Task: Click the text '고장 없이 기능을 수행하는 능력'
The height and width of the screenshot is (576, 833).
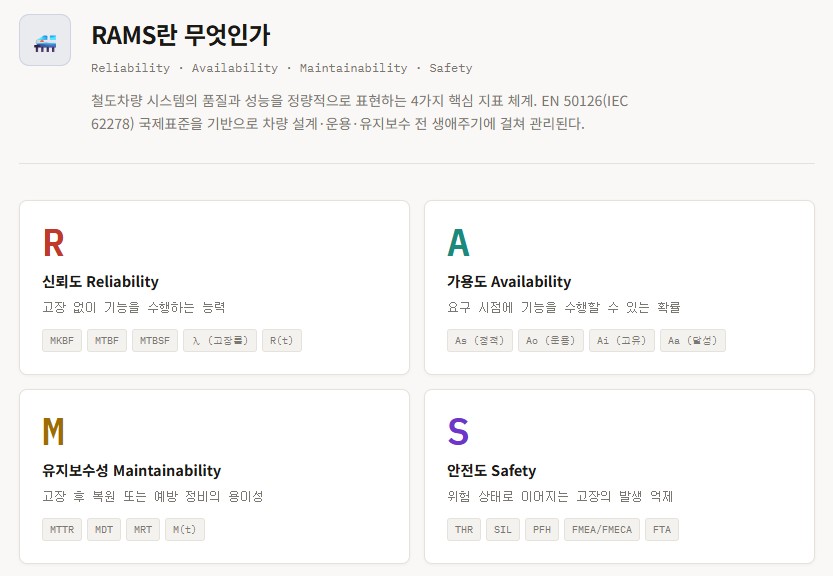Action: [x=134, y=307]
